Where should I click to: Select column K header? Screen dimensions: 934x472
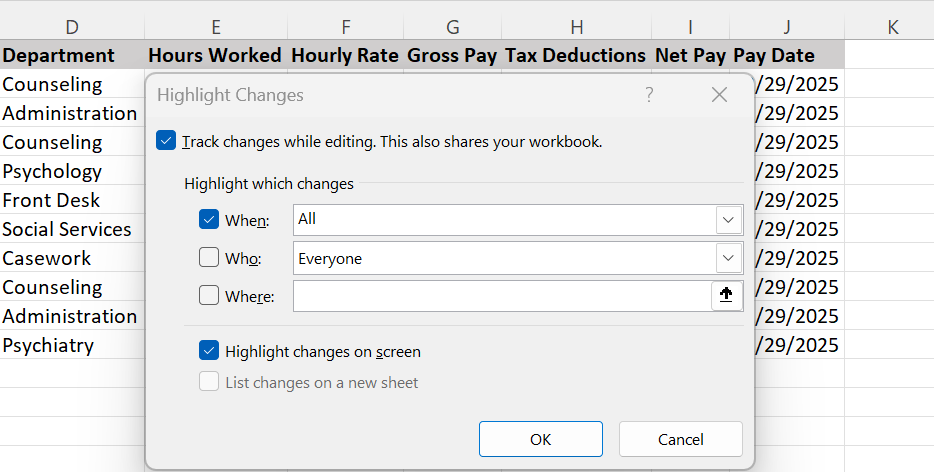tap(891, 26)
